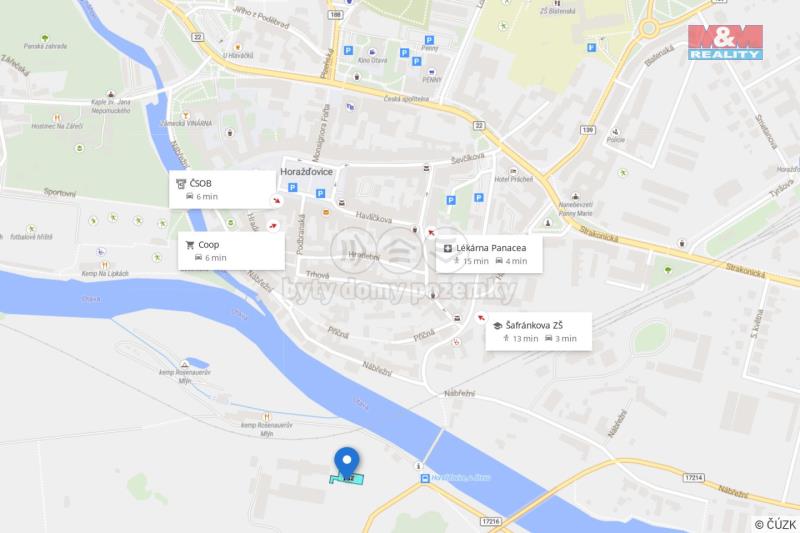Click the Hotel Prácheň marker
The height and width of the screenshot is (533, 800).
point(513,171)
